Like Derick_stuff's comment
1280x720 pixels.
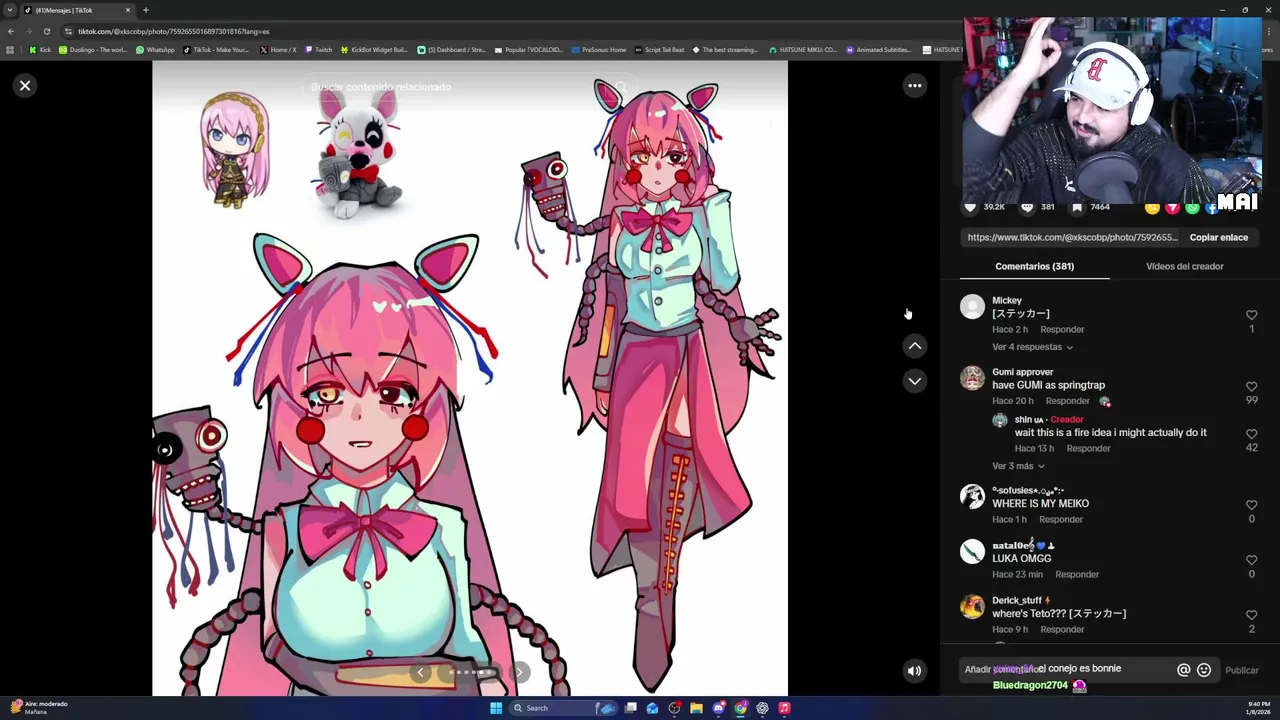coord(1251,615)
